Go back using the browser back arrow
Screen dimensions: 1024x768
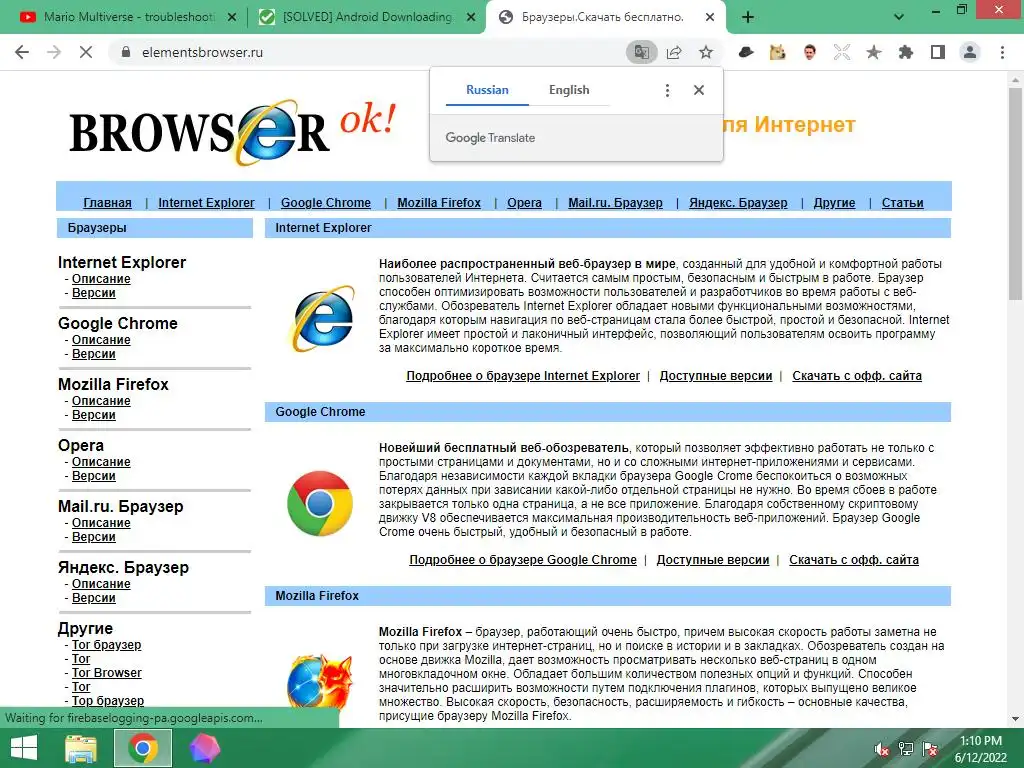coord(22,52)
